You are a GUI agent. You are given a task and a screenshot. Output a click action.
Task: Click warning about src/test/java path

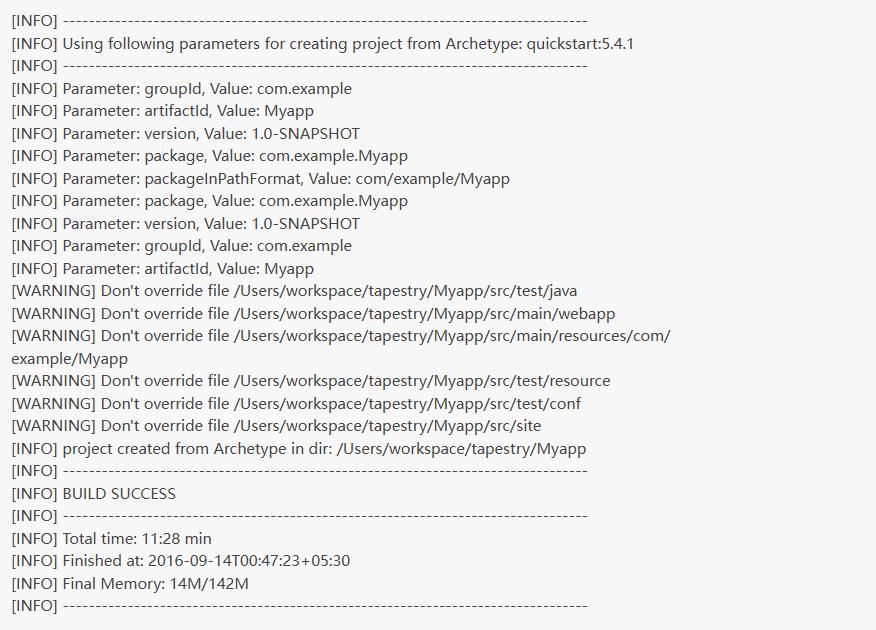pos(294,291)
